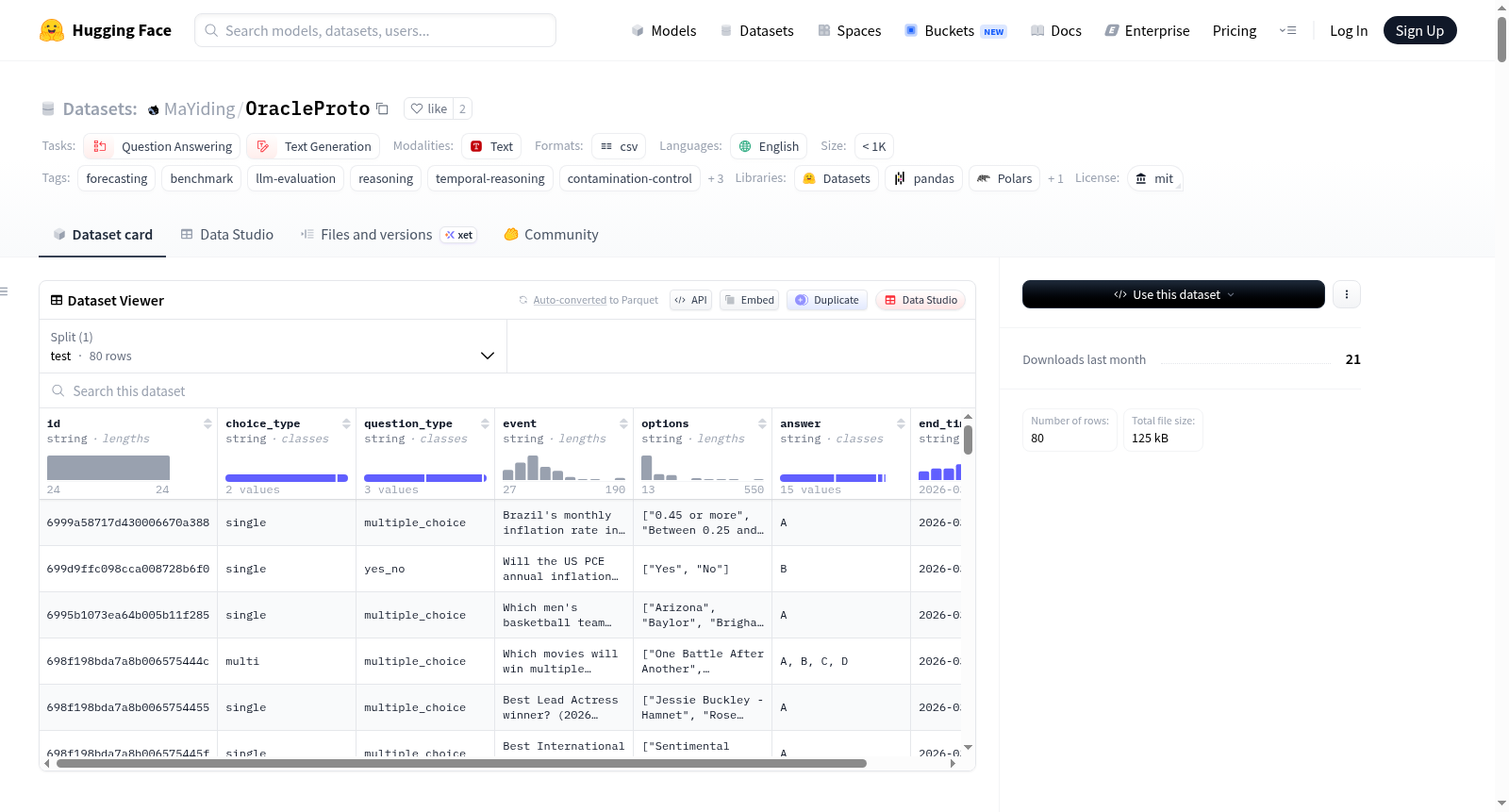Sort by the question_type column icon
This screenshot has height=812, width=1509.
pyautogui.click(x=485, y=423)
